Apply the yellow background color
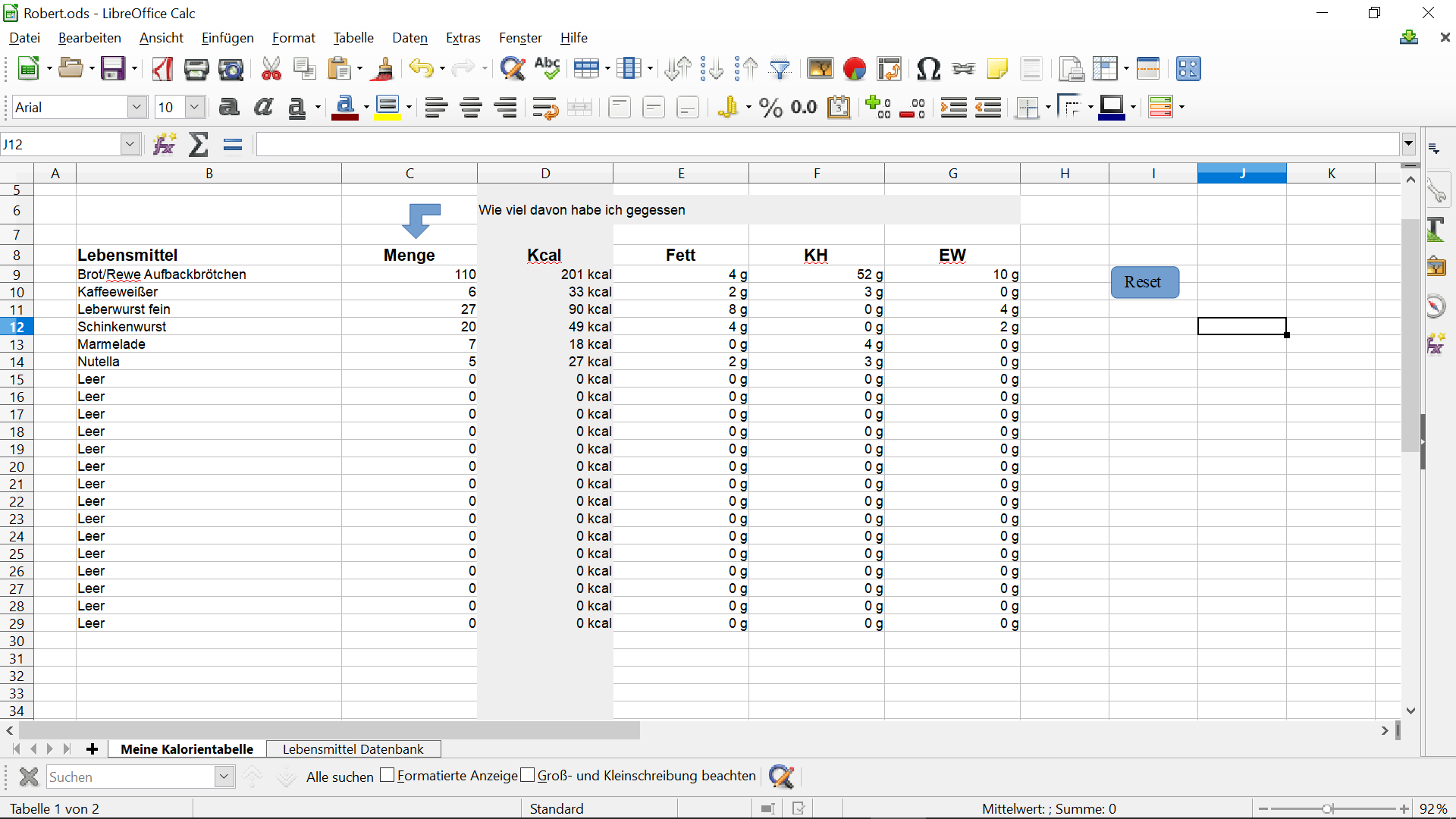Image resolution: width=1456 pixels, height=819 pixels. 388,108
